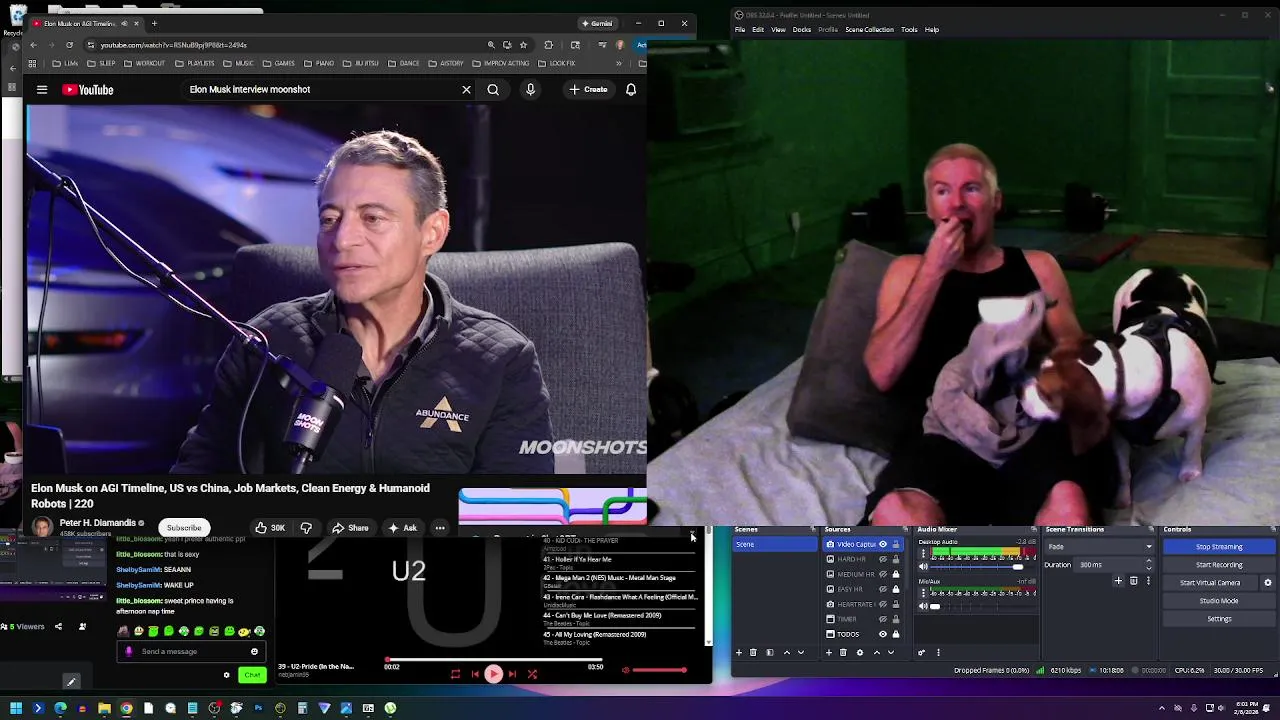The width and height of the screenshot is (1280, 720).
Task: Open Desktop Audio options three-dot menu
Action: click(x=923, y=553)
